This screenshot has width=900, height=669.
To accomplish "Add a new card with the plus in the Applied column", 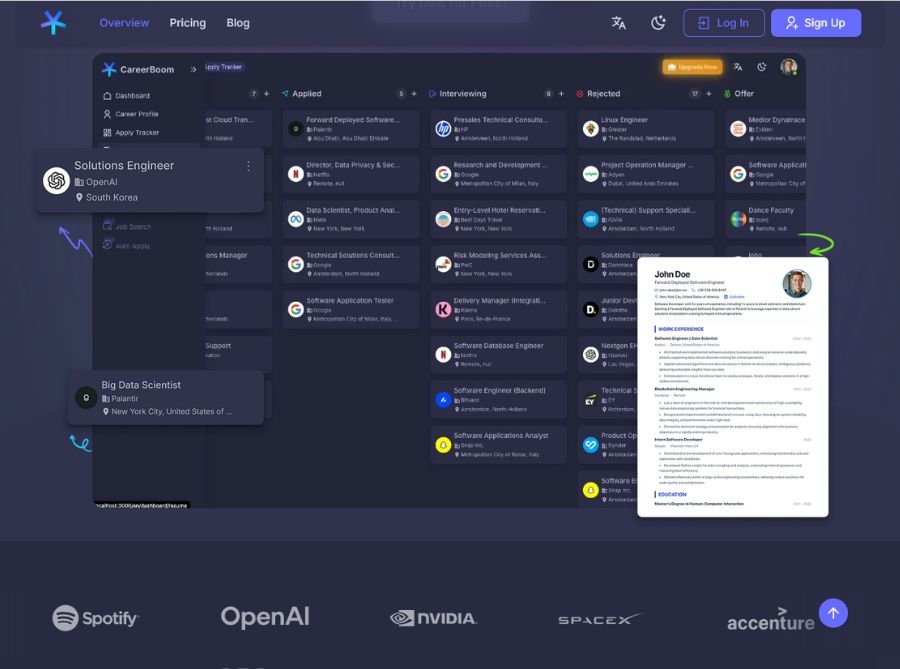I will pos(415,92).
